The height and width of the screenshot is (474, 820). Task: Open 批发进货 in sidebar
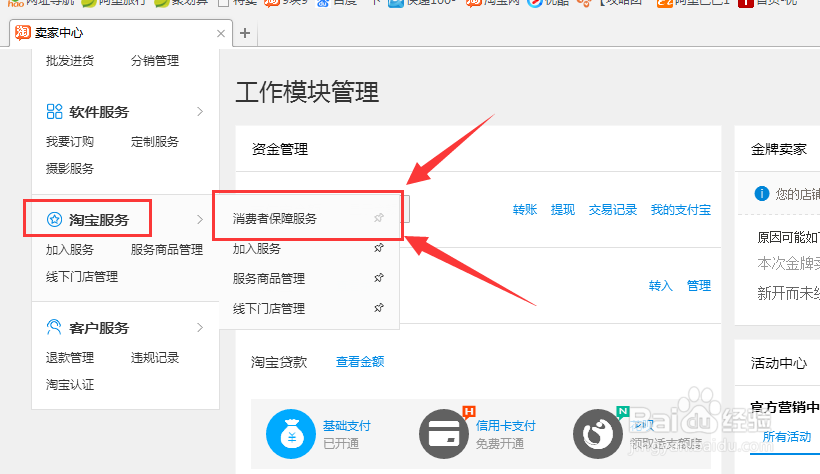[x=70, y=61]
